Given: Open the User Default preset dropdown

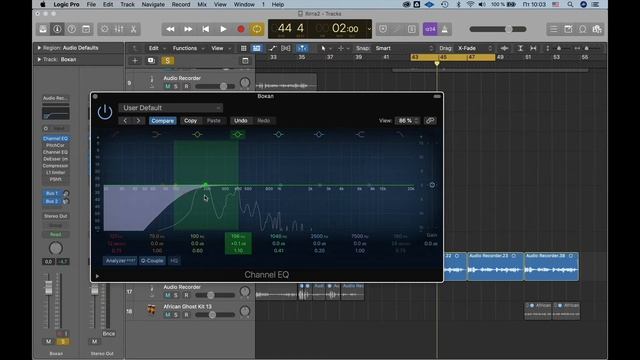Looking at the screenshot, I should click(x=171, y=108).
